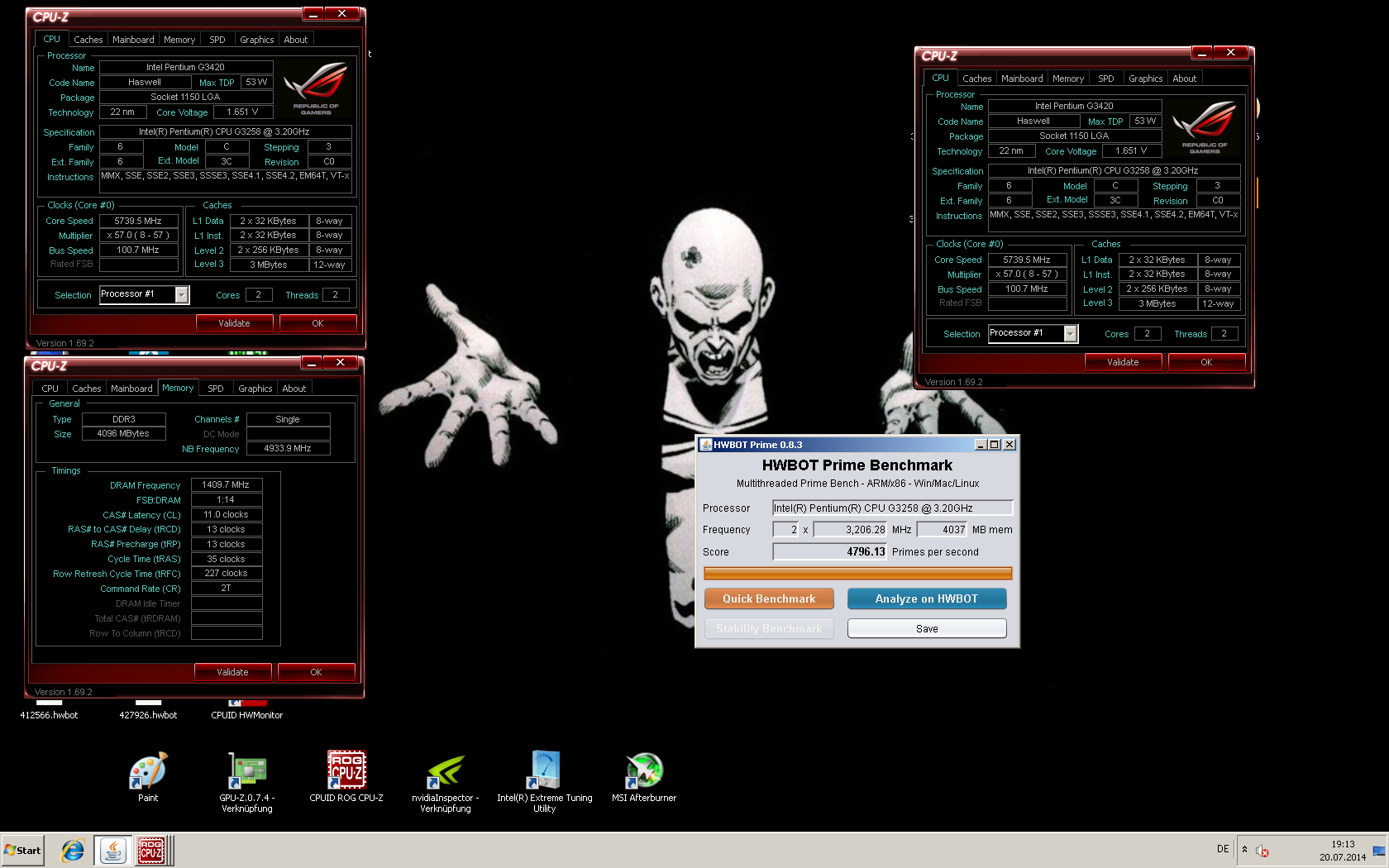Viewport: 1389px width, 868px height.
Task: Click the 2 threads count field in HWBOT
Action: tap(786, 530)
